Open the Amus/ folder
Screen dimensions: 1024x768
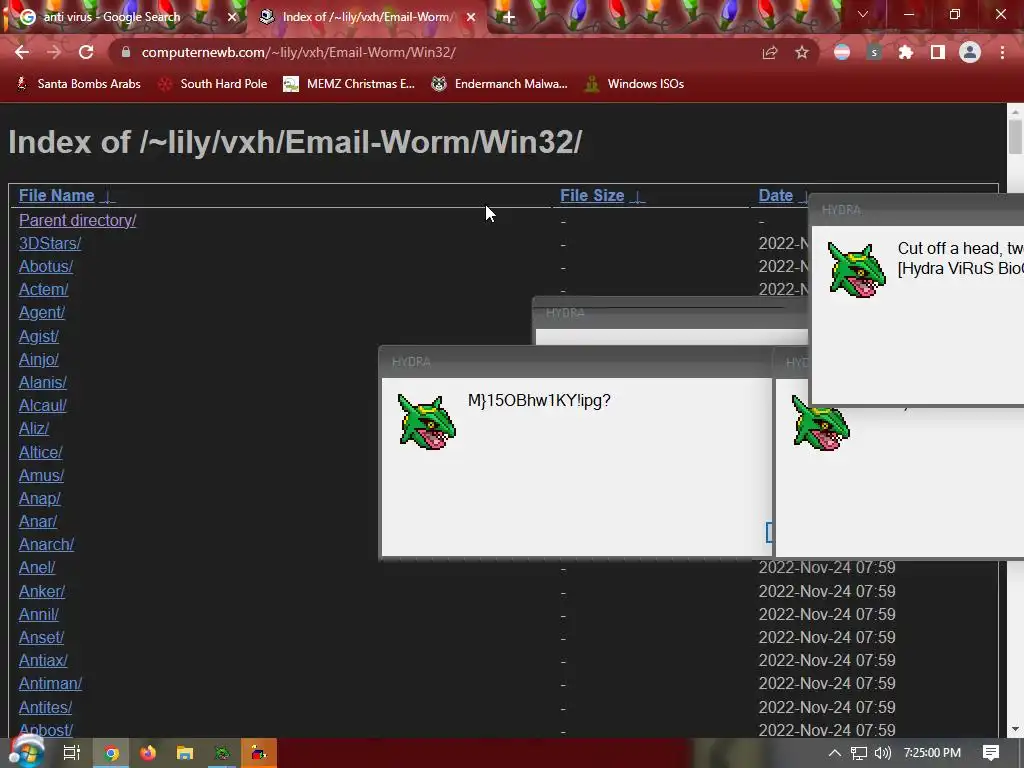click(41, 475)
